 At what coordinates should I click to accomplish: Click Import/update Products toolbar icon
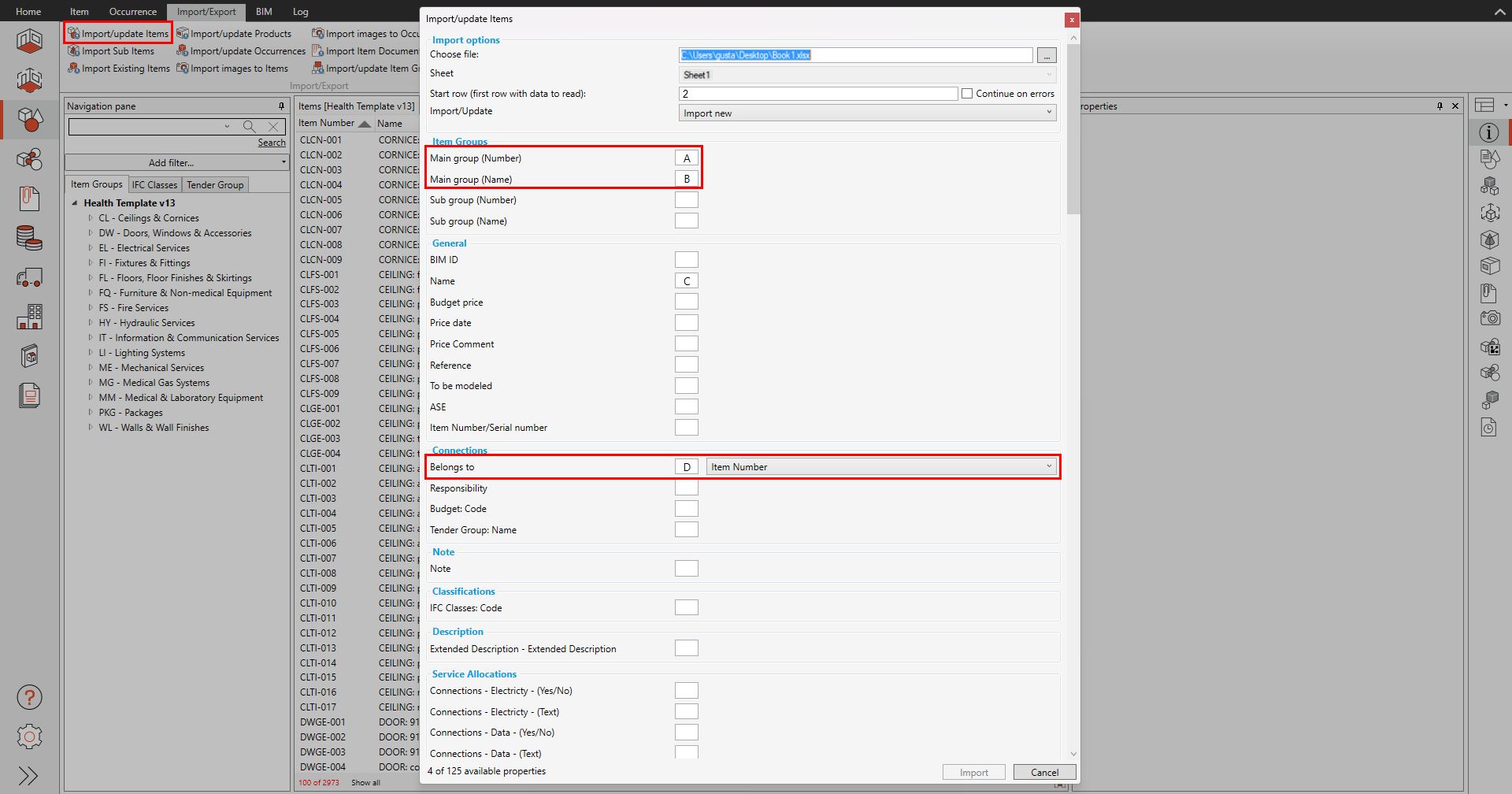coord(183,34)
